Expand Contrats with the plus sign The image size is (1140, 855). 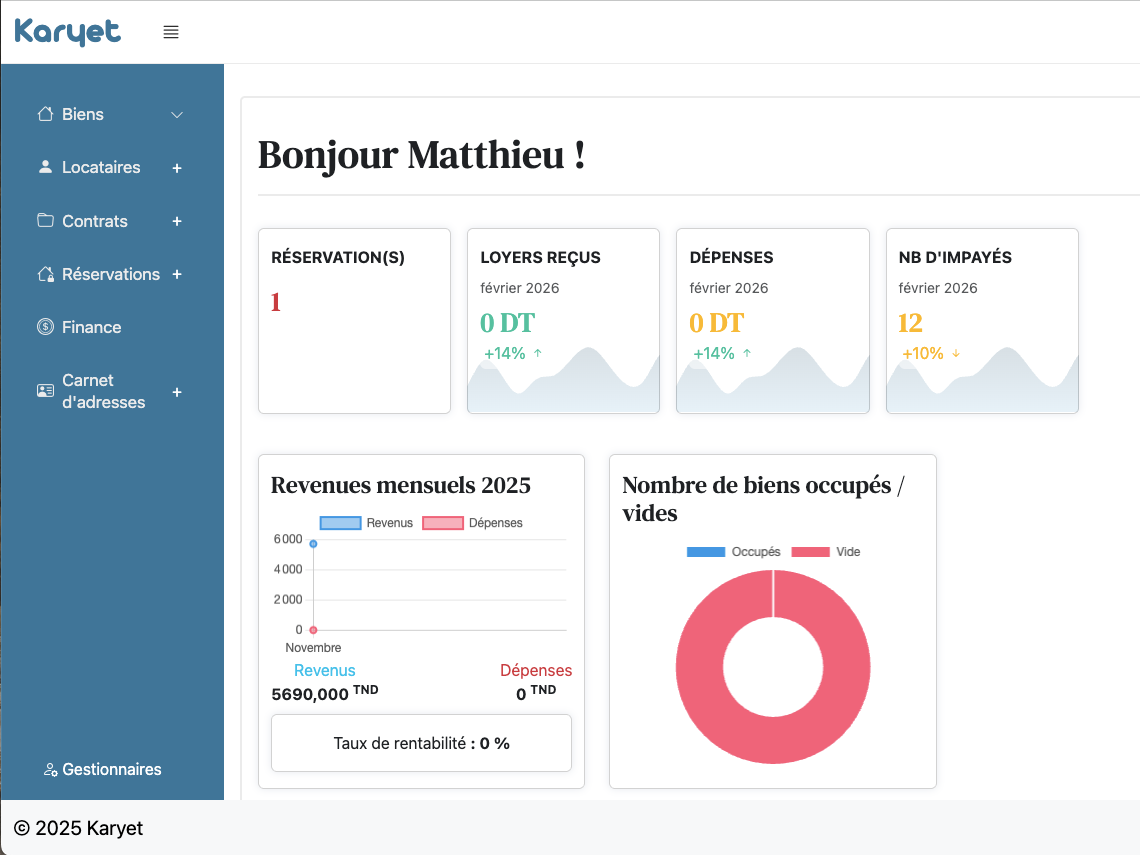177,221
